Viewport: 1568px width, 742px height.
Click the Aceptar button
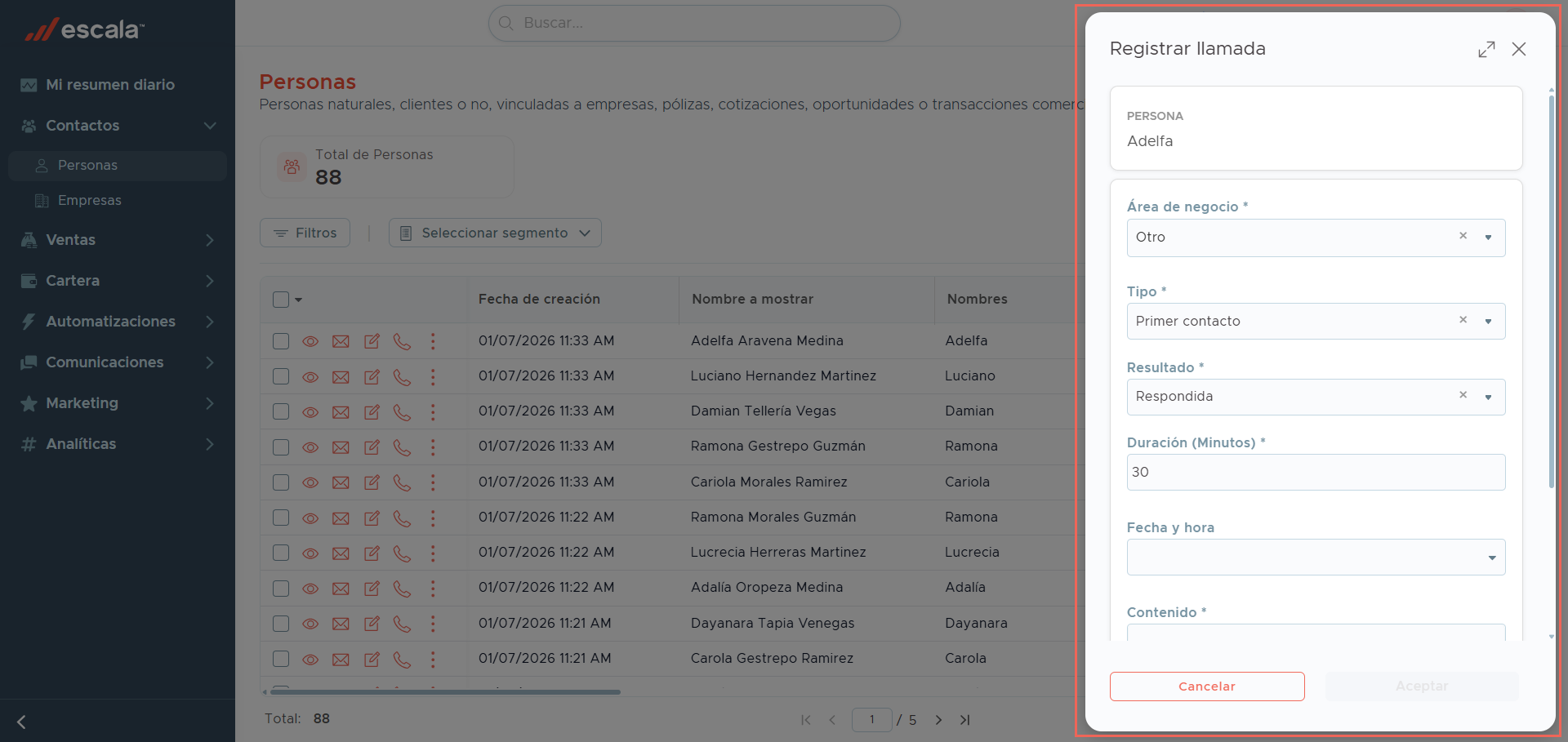coord(1422,686)
